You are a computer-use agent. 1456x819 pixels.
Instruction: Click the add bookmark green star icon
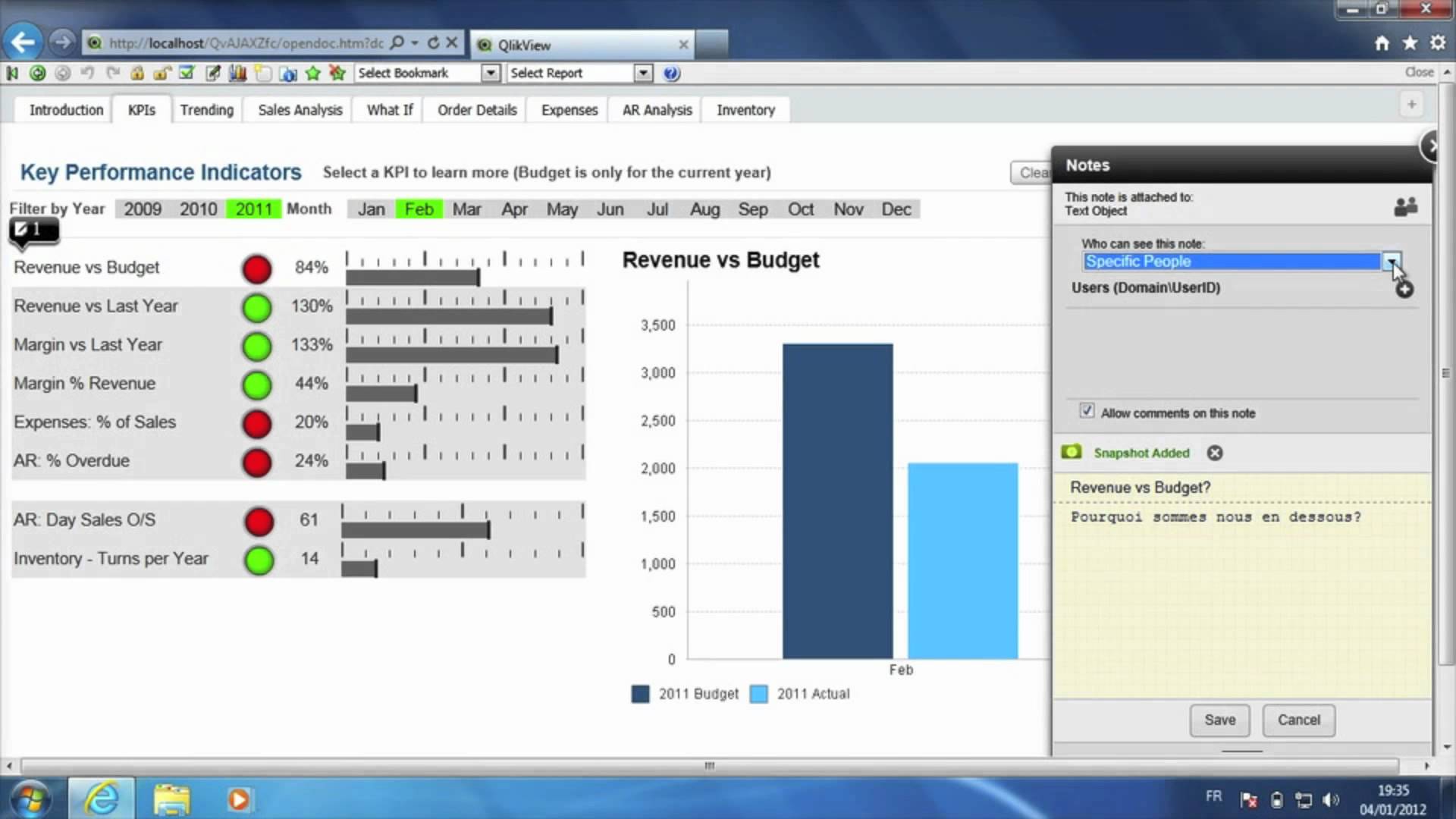(x=313, y=74)
